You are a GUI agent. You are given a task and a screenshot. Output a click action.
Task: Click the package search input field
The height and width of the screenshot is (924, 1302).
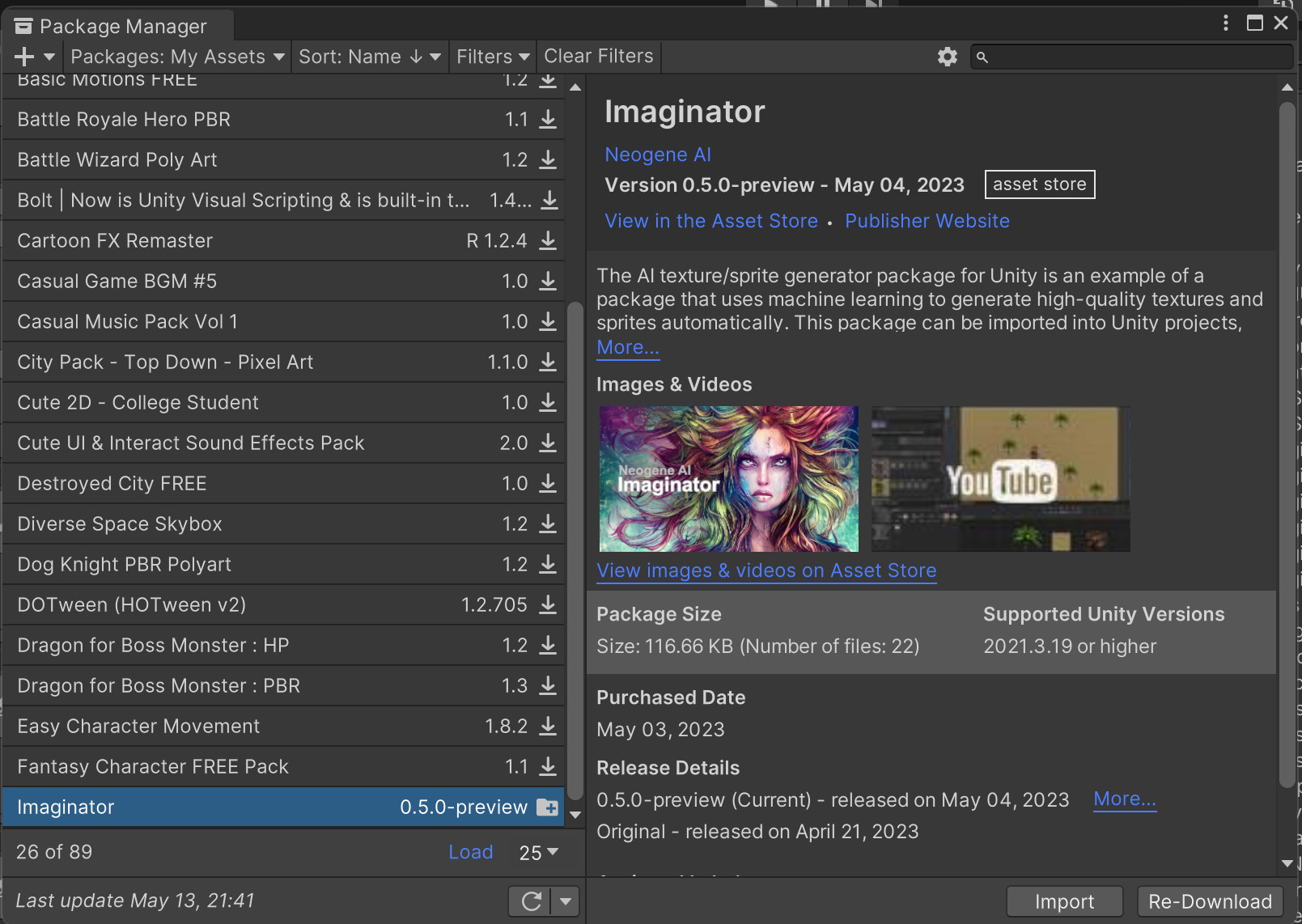(1131, 57)
